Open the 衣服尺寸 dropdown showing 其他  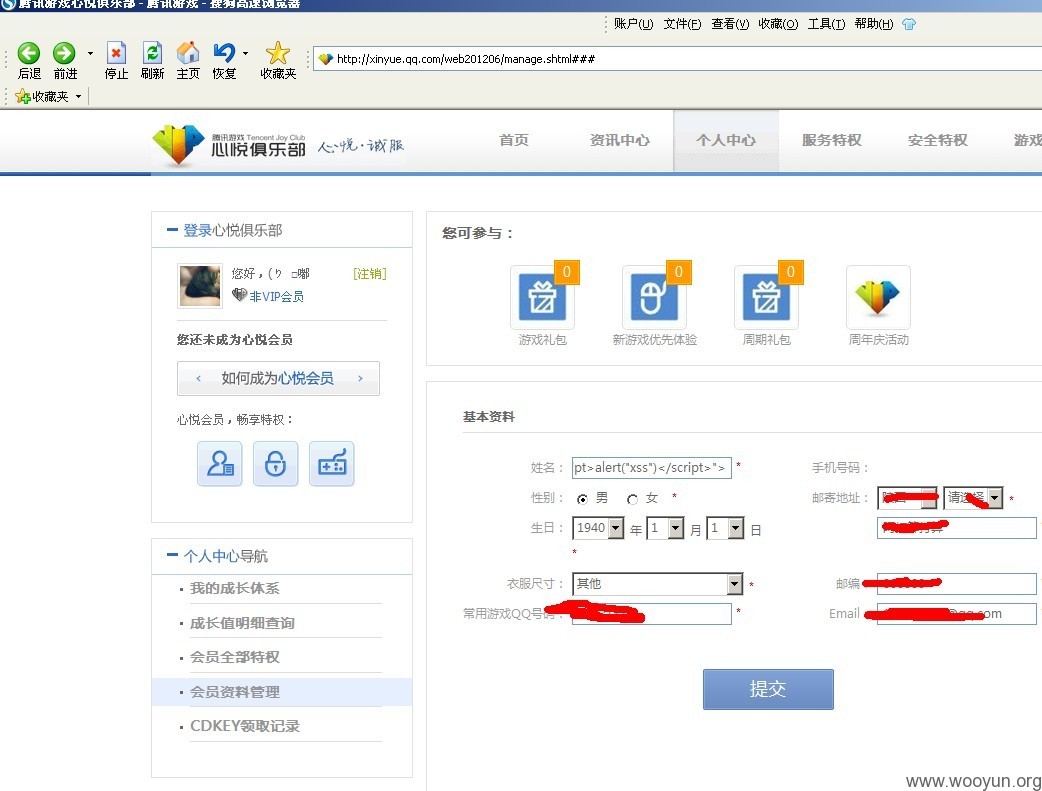[x=657, y=584]
